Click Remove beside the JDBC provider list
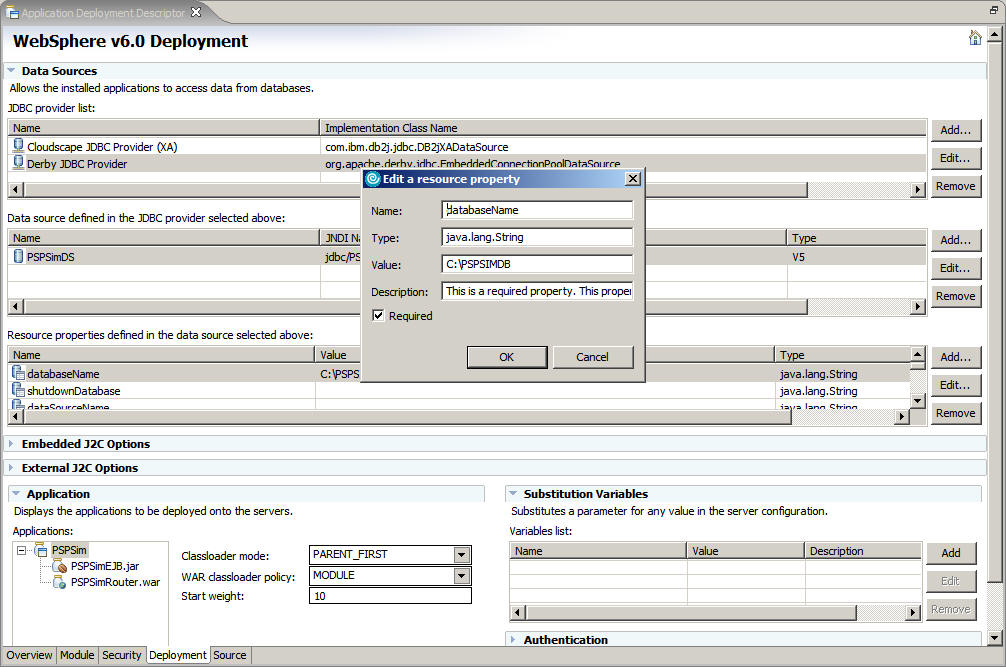This screenshot has width=1006, height=667. click(x=956, y=186)
